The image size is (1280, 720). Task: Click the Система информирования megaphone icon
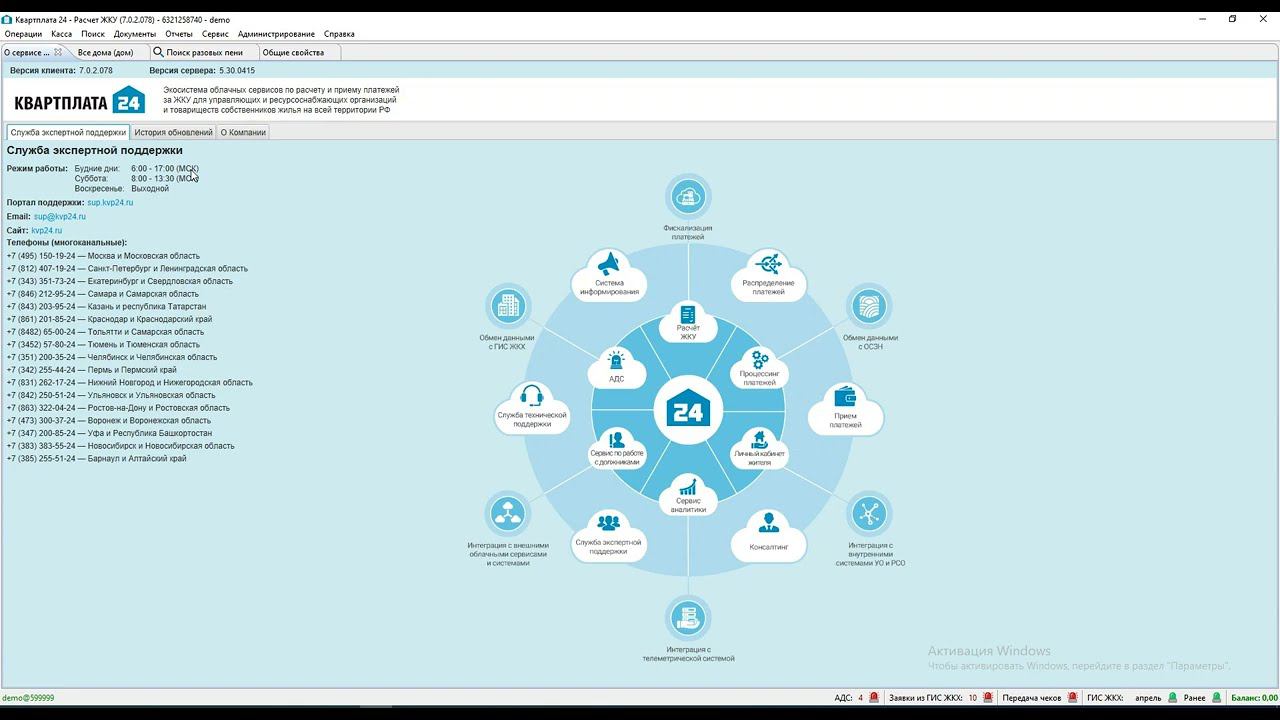(x=609, y=265)
